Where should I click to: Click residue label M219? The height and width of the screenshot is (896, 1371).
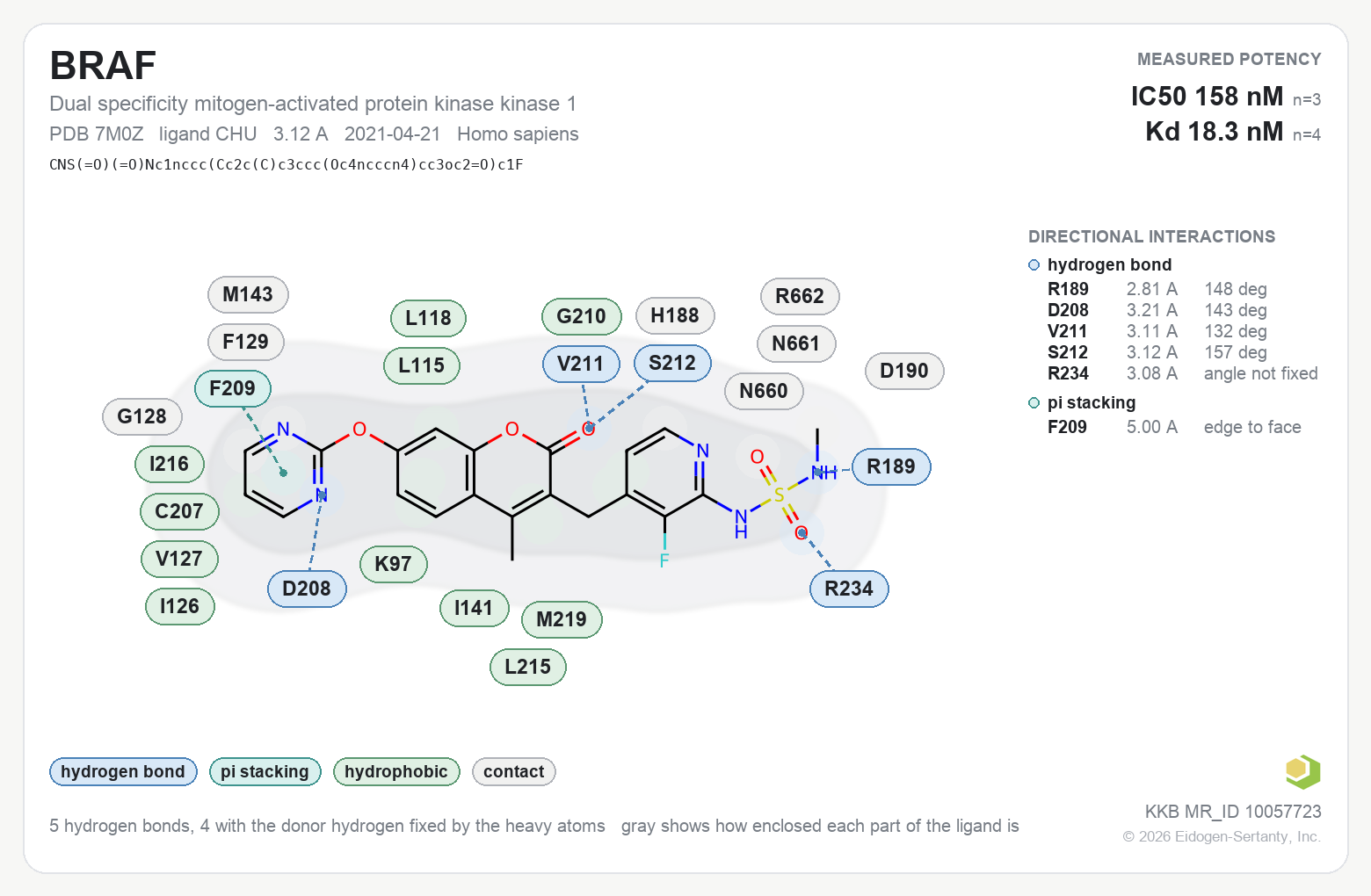[x=562, y=619]
